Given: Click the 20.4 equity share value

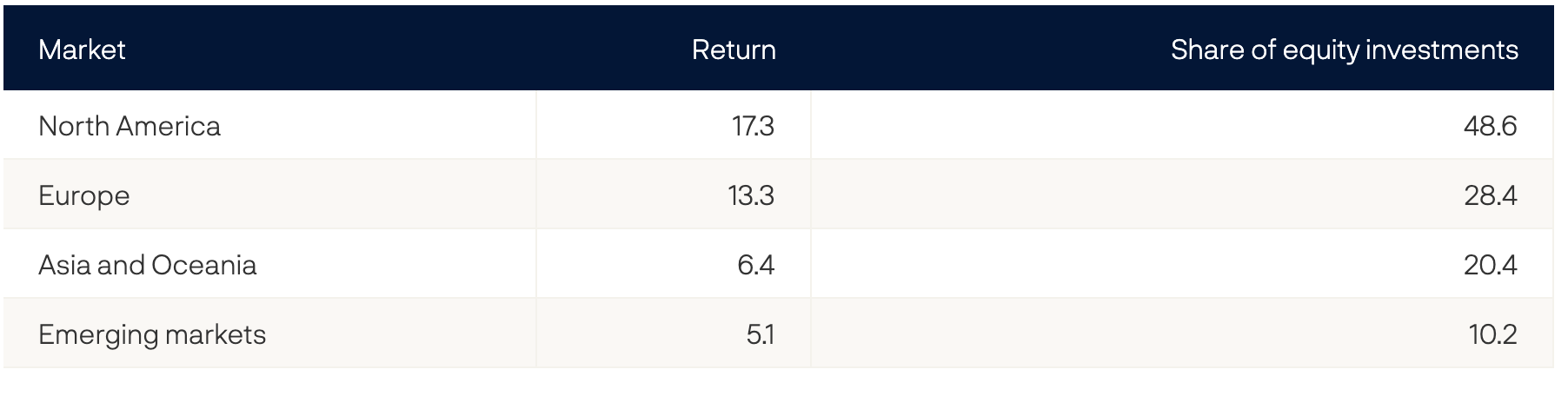Looking at the screenshot, I should (1490, 265).
